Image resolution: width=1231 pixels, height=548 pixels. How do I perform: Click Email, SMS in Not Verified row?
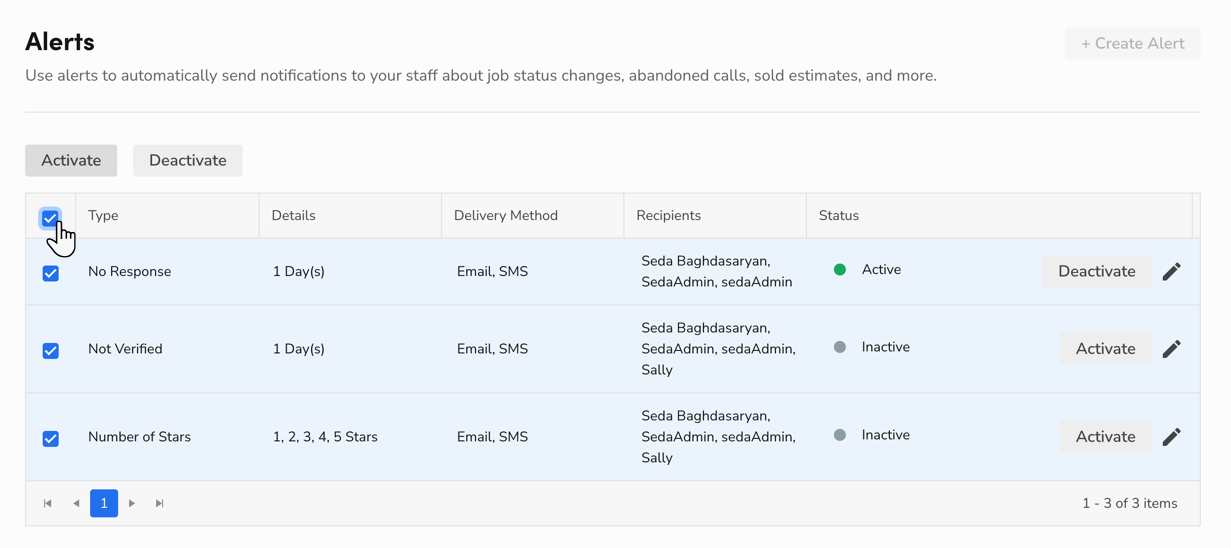pos(492,349)
